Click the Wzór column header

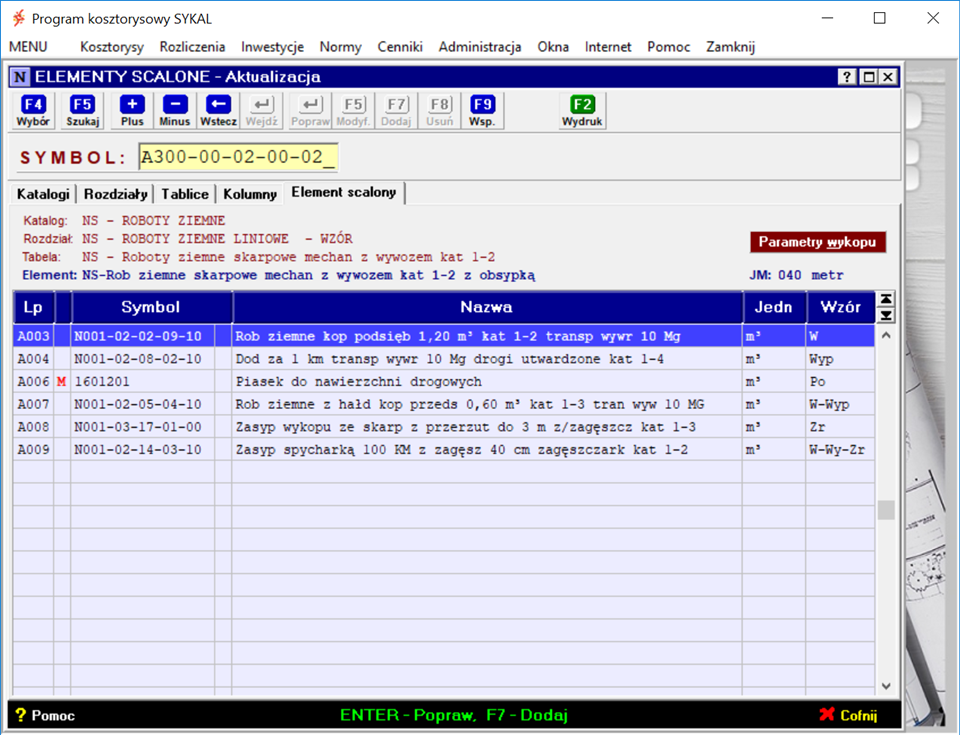tap(841, 307)
